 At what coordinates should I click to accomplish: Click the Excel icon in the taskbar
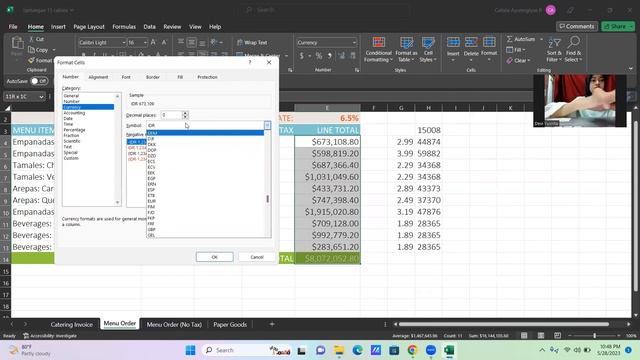[449, 350]
